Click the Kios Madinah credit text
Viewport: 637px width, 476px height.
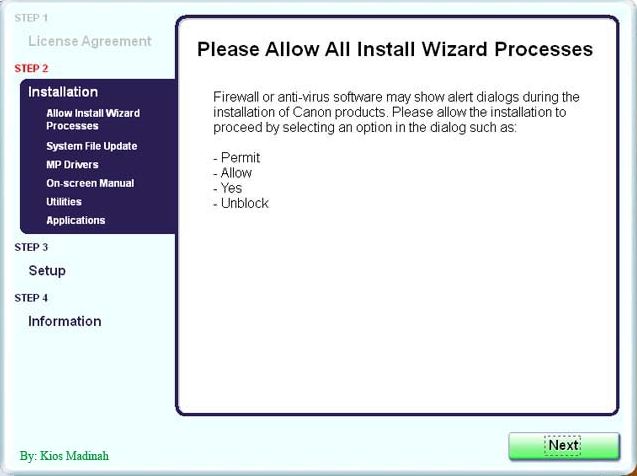pyautogui.click(x=64, y=456)
